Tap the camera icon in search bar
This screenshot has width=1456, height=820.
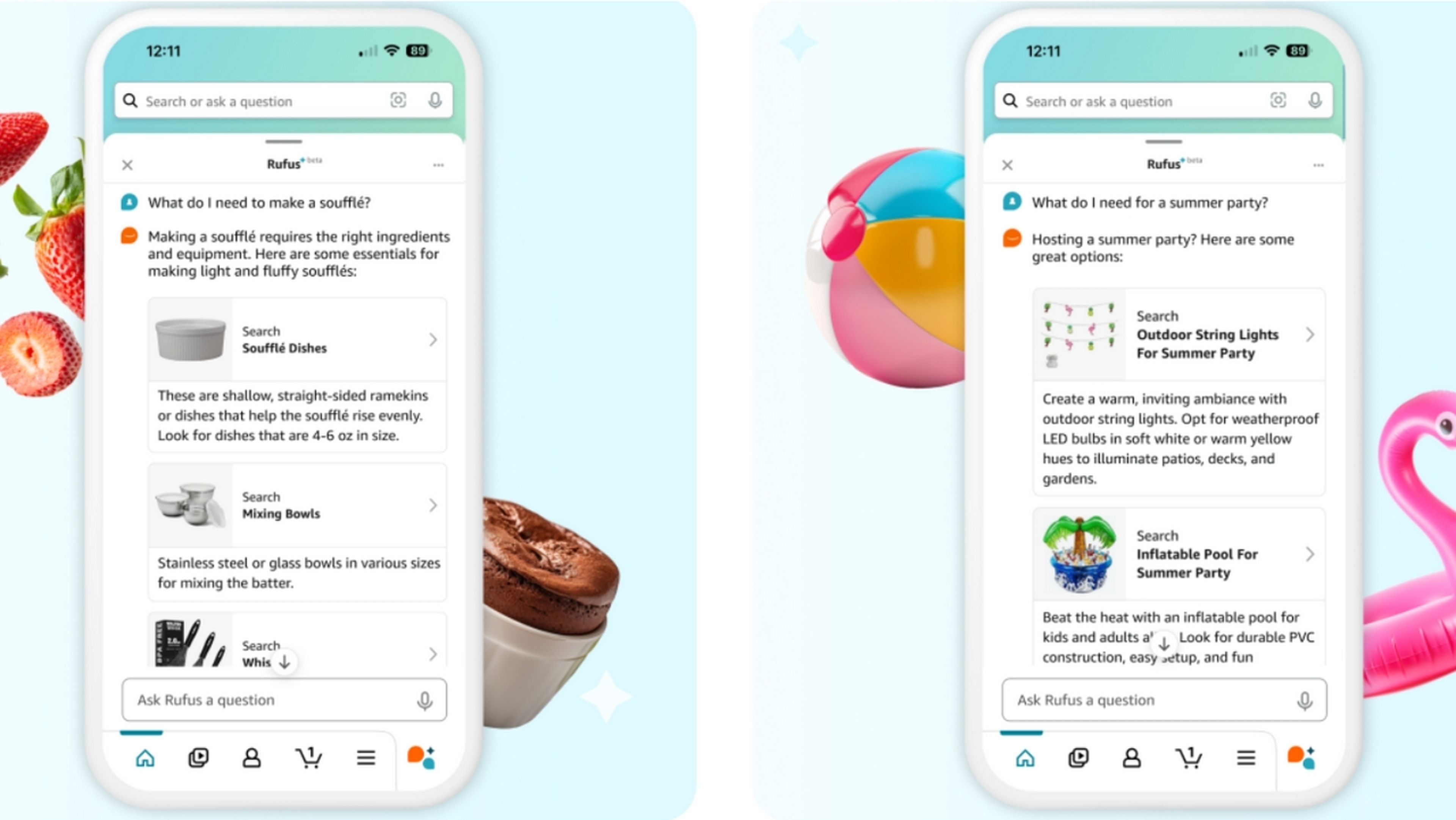[x=399, y=100]
